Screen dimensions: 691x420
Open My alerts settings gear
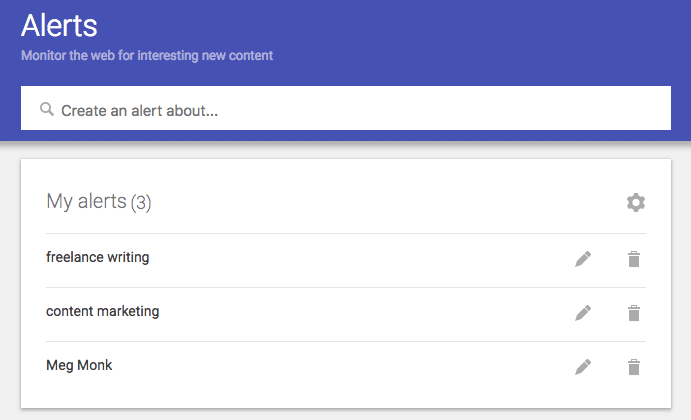[x=635, y=202]
